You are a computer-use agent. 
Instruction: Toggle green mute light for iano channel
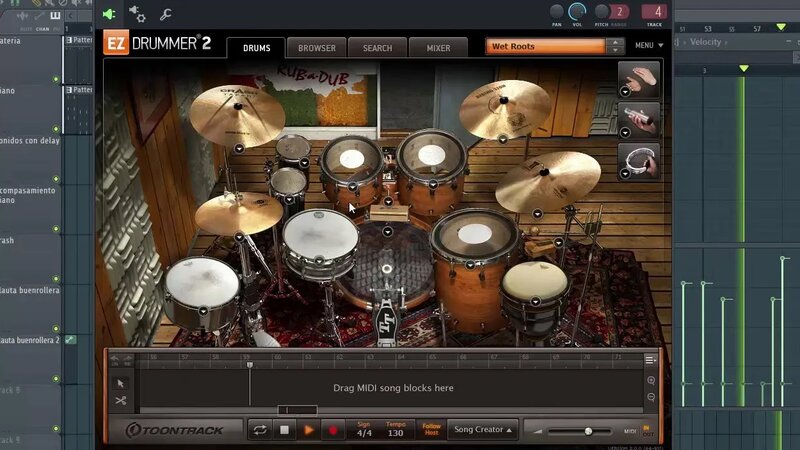pyautogui.click(x=56, y=129)
